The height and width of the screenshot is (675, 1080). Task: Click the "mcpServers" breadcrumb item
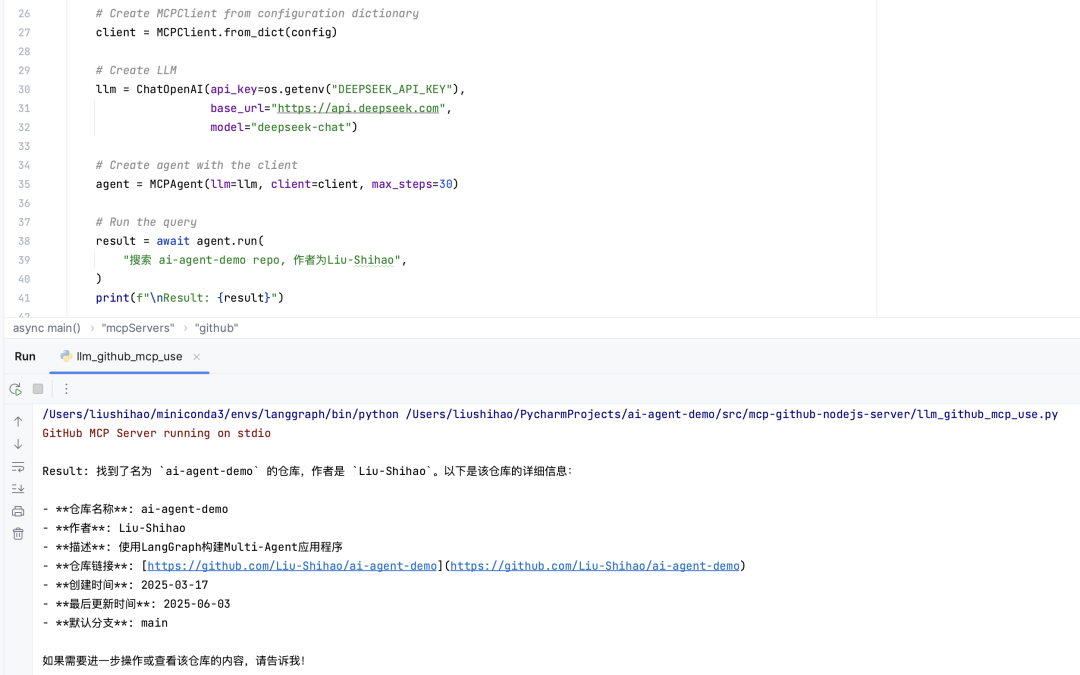click(137, 328)
